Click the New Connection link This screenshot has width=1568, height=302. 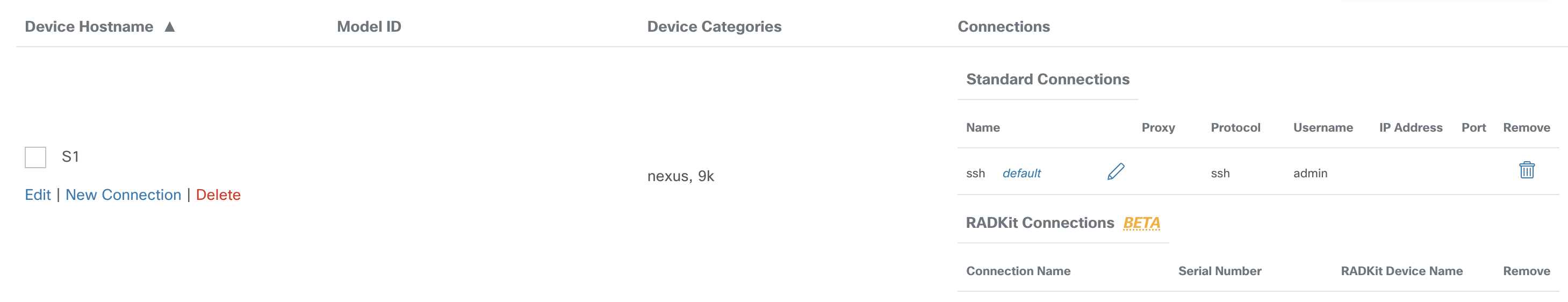pyautogui.click(x=124, y=195)
